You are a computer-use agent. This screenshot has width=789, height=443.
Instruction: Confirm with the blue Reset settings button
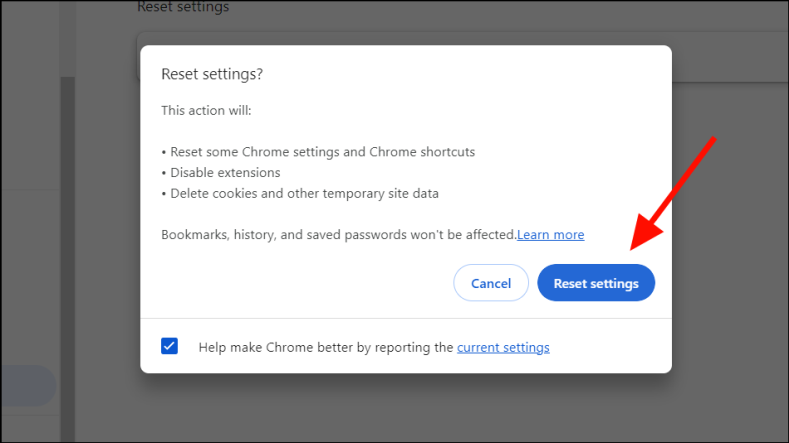point(596,283)
